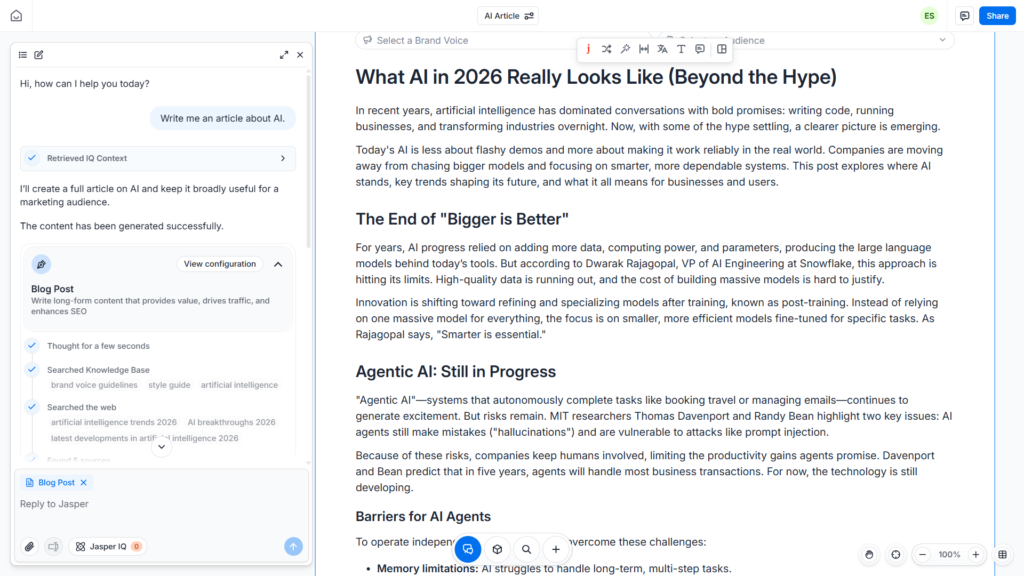Image resolution: width=1024 pixels, height=576 pixels.
Task: Click the translate icon in floating toolbar
Action: pyautogui.click(x=662, y=49)
